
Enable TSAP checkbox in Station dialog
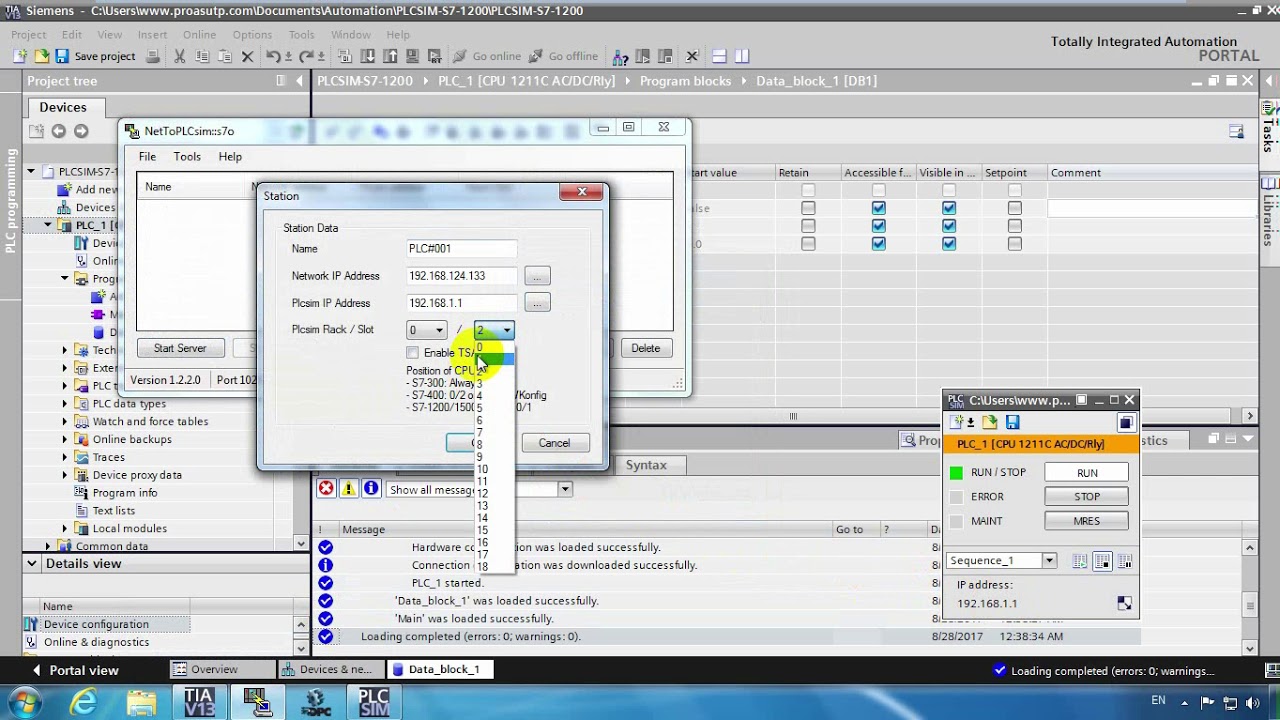(x=412, y=353)
